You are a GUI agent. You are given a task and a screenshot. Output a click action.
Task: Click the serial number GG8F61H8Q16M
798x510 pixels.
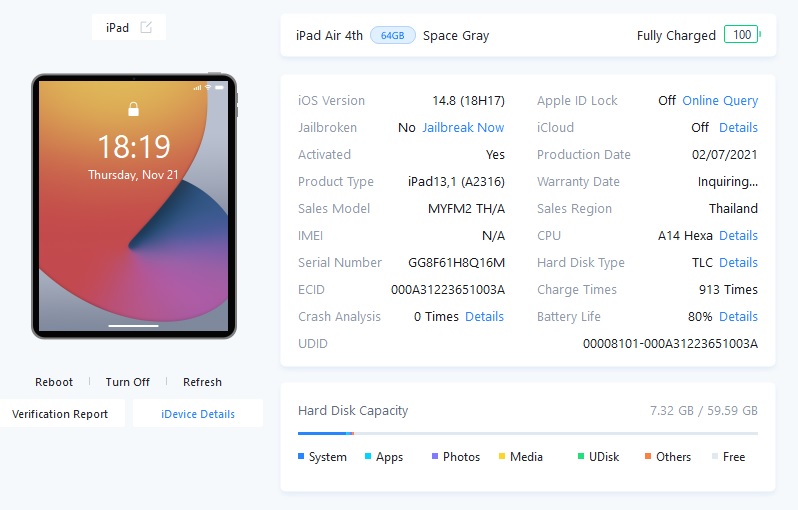[x=457, y=263]
